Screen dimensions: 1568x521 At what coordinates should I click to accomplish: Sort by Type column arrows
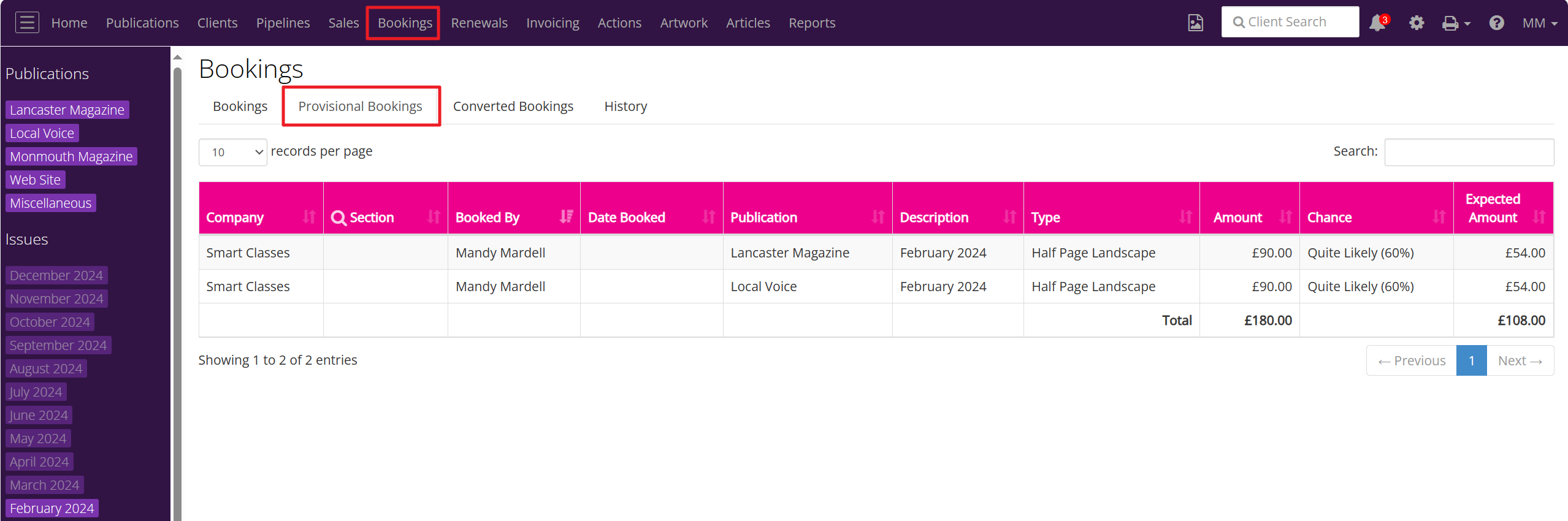[x=1185, y=216]
